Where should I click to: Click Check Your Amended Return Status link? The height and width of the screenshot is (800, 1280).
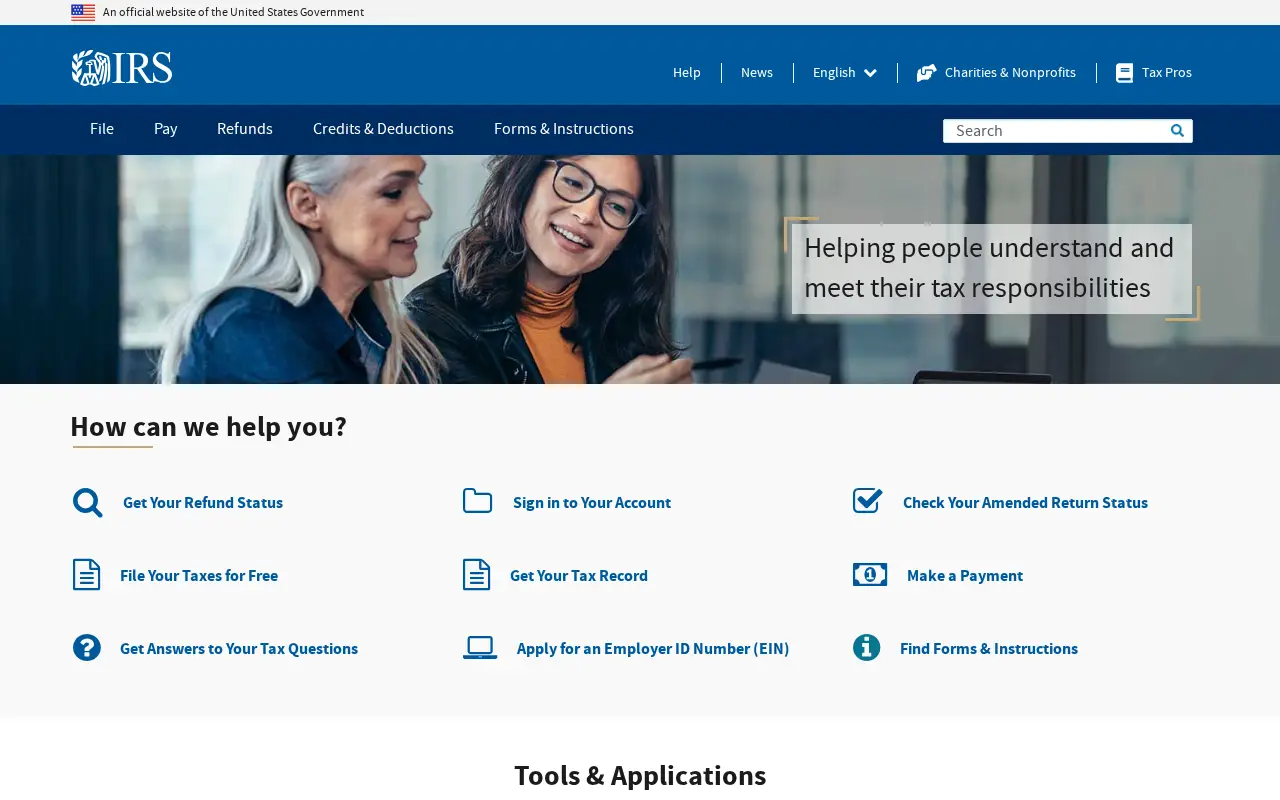tap(1025, 503)
